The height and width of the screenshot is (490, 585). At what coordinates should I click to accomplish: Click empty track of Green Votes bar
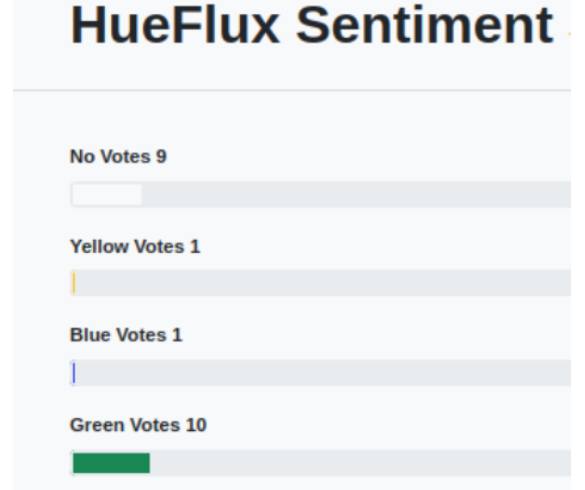point(360,463)
